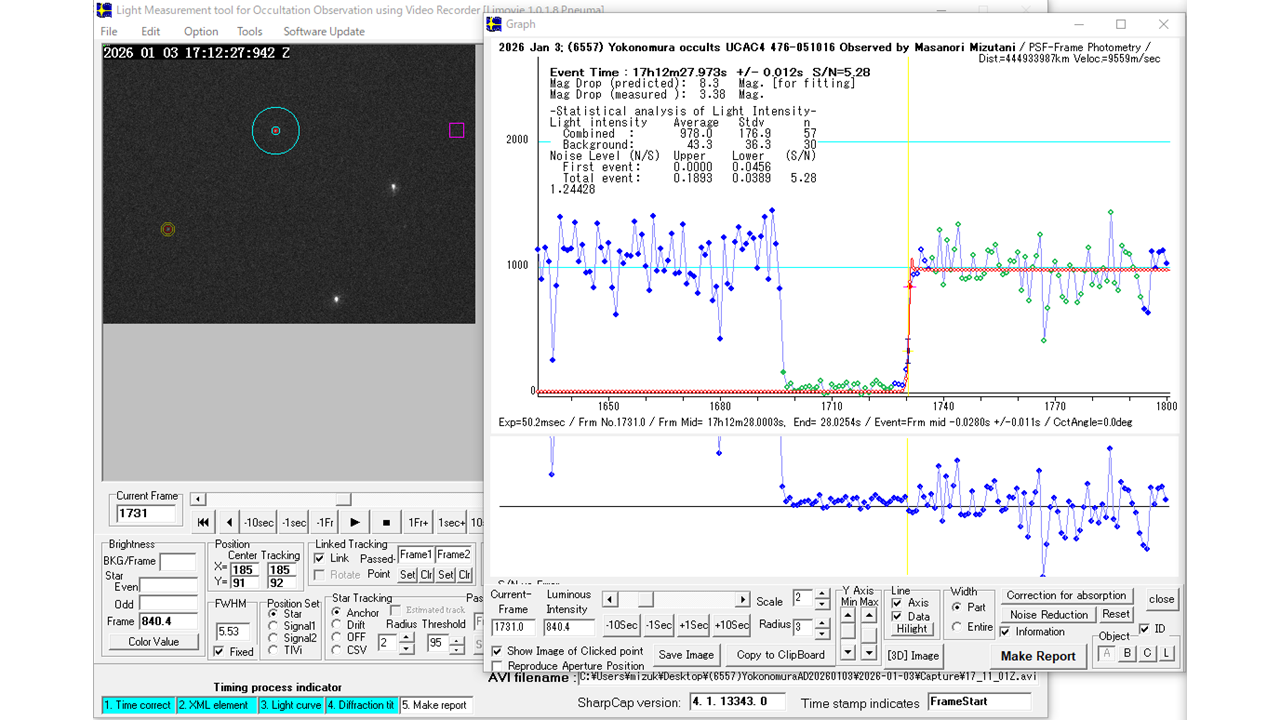Open the Tools menu
The height and width of the screenshot is (720, 1280).
tap(249, 31)
